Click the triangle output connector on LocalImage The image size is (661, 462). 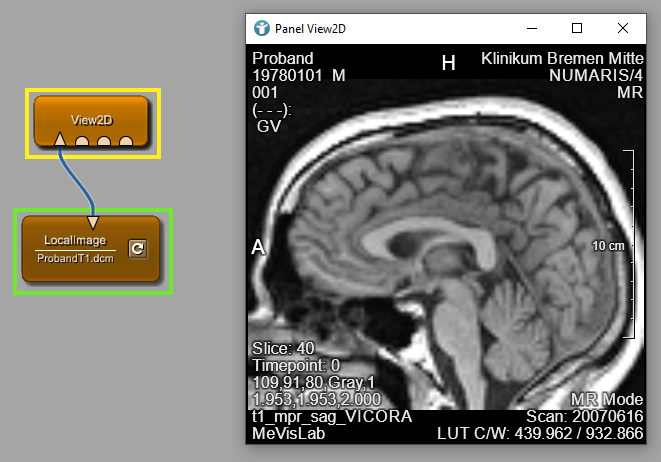(92, 222)
